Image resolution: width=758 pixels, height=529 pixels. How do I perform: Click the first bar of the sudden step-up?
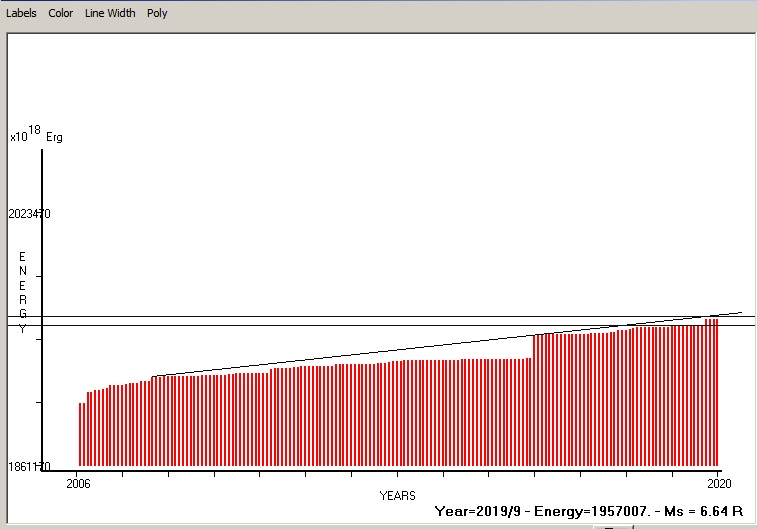pos(536,400)
